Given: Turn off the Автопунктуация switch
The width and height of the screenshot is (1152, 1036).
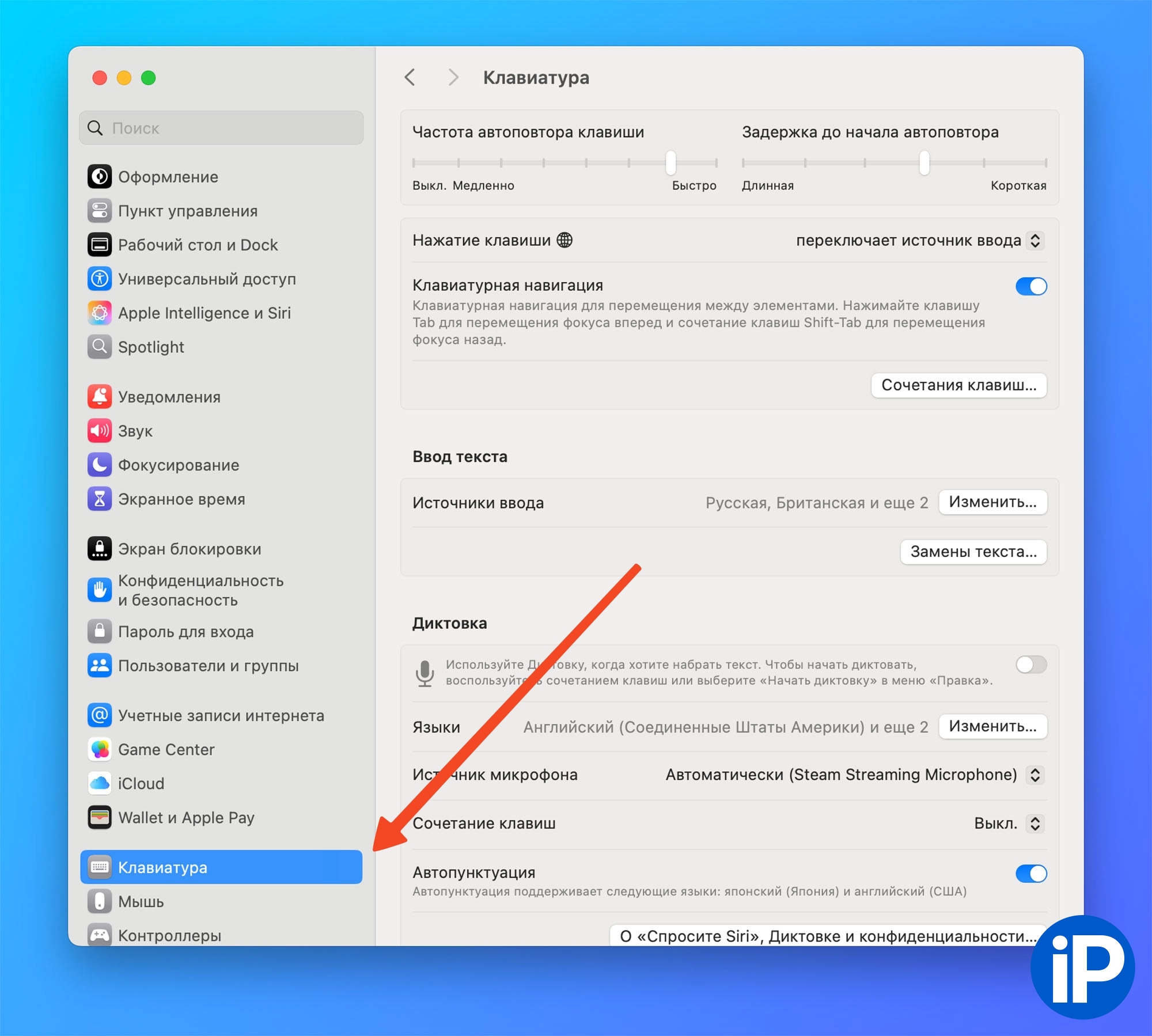Looking at the screenshot, I should (1030, 874).
